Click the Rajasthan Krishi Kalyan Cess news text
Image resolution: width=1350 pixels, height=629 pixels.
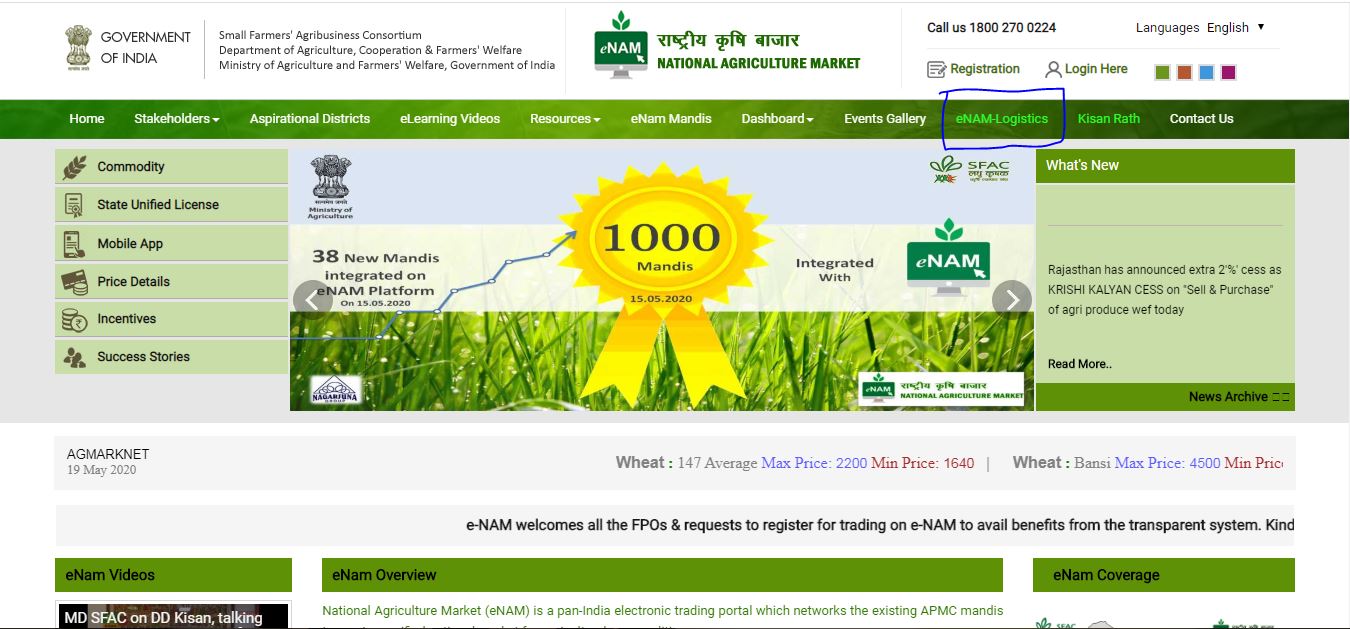pyautogui.click(x=1165, y=290)
